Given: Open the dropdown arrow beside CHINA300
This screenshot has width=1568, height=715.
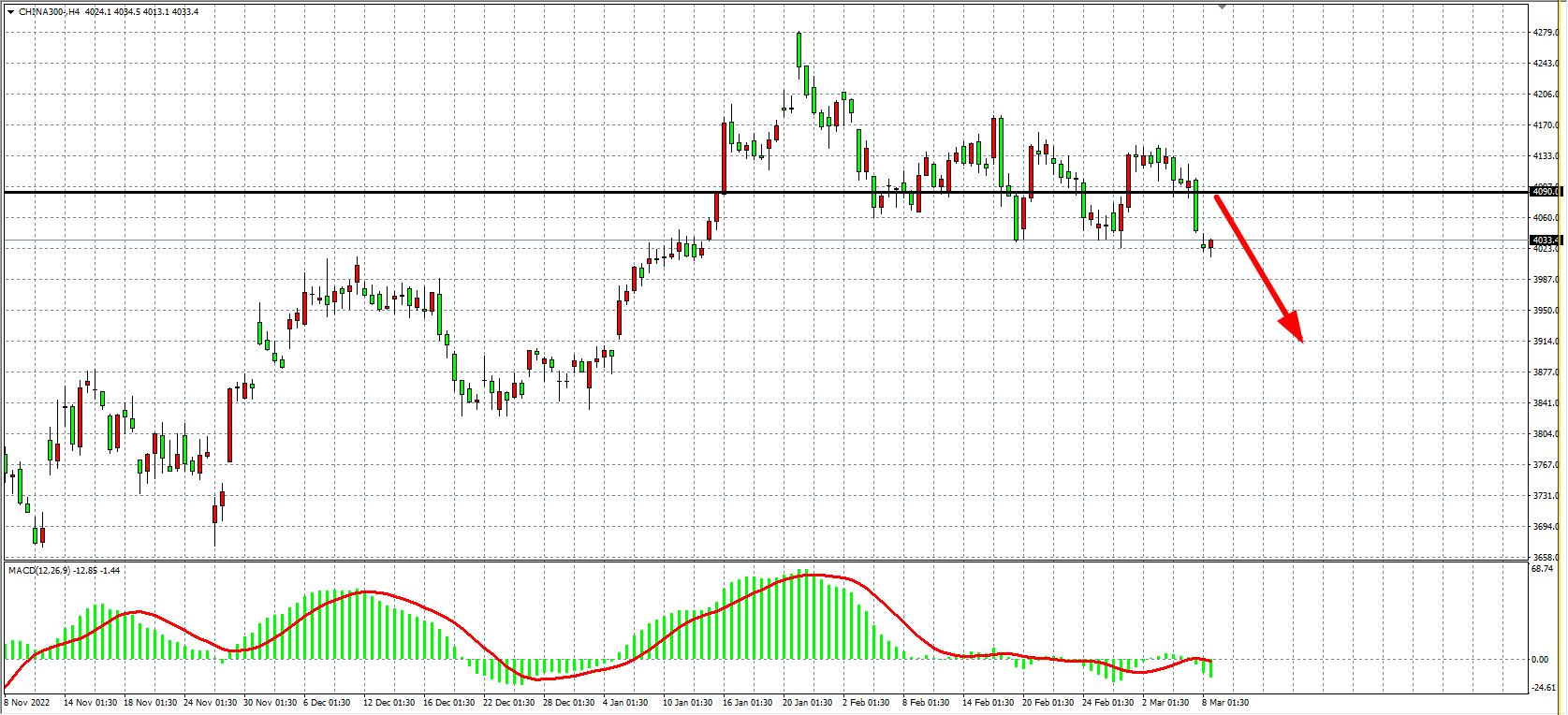Looking at the screenshot, I should pyautogui.click(x=10, y=12).
